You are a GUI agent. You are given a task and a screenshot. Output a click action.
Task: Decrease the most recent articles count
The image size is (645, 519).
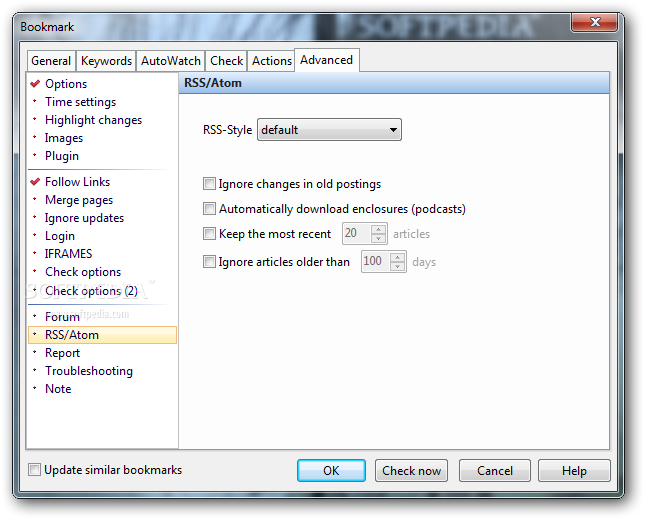point(378,239)
